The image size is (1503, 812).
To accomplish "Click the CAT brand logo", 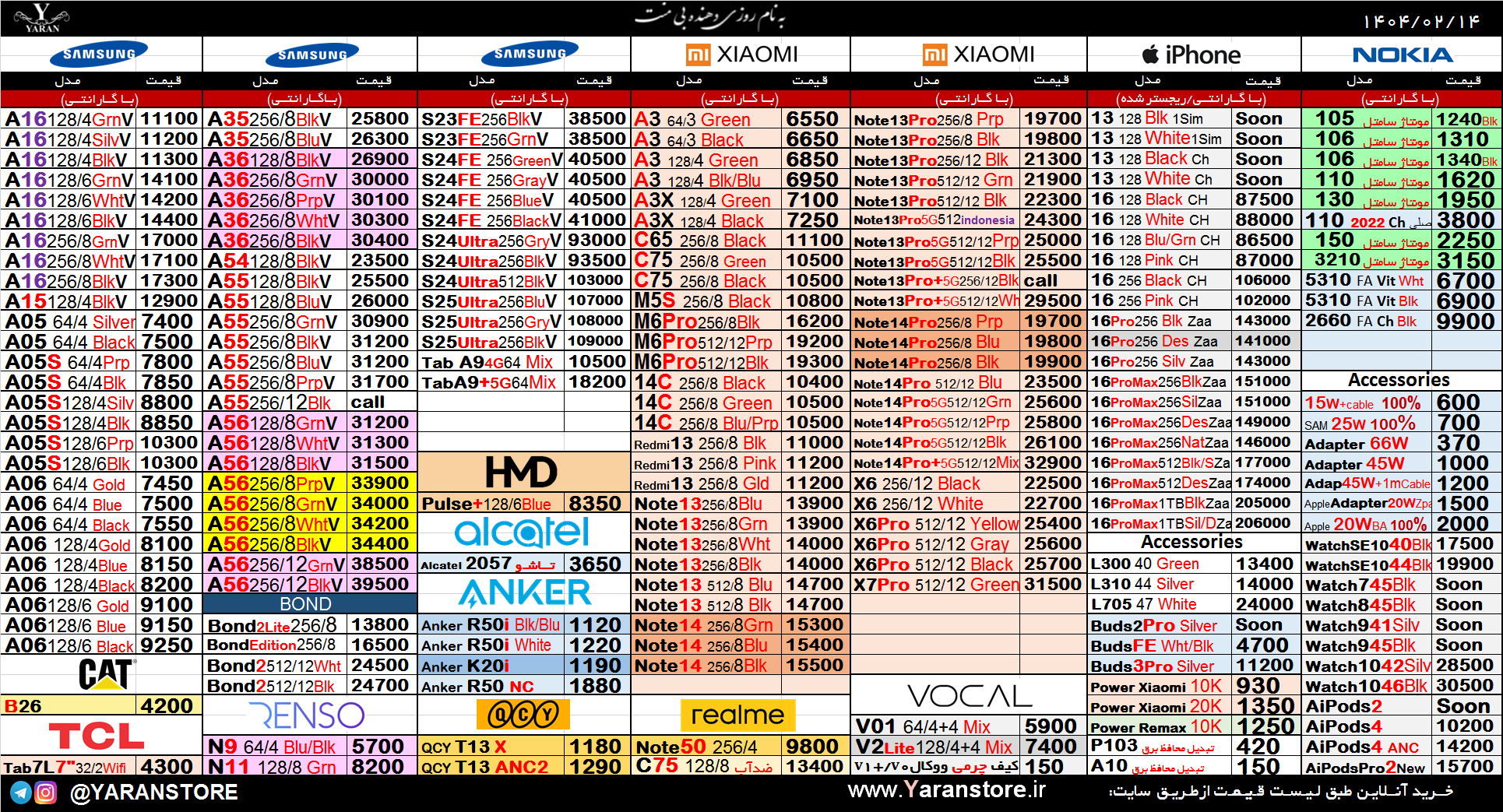I will [x=107, y=673].
